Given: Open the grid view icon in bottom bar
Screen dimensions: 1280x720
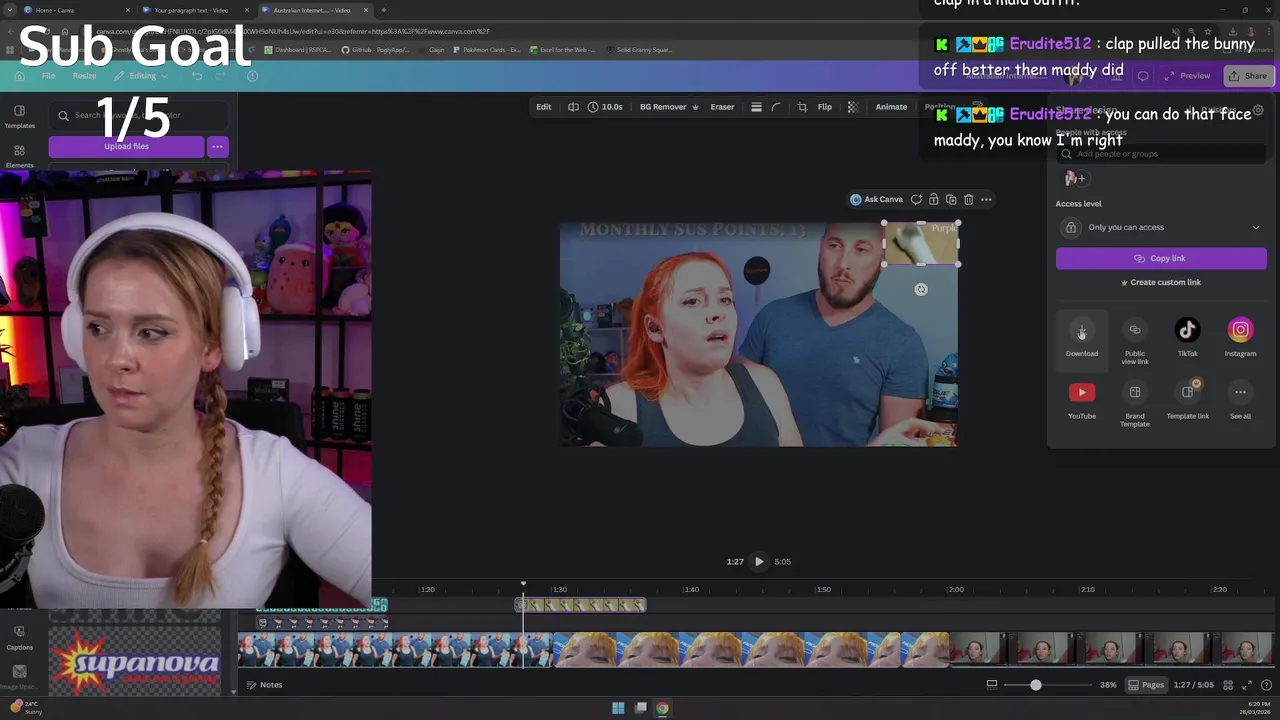Looking at the screenshot, I should pos(1228,685).
